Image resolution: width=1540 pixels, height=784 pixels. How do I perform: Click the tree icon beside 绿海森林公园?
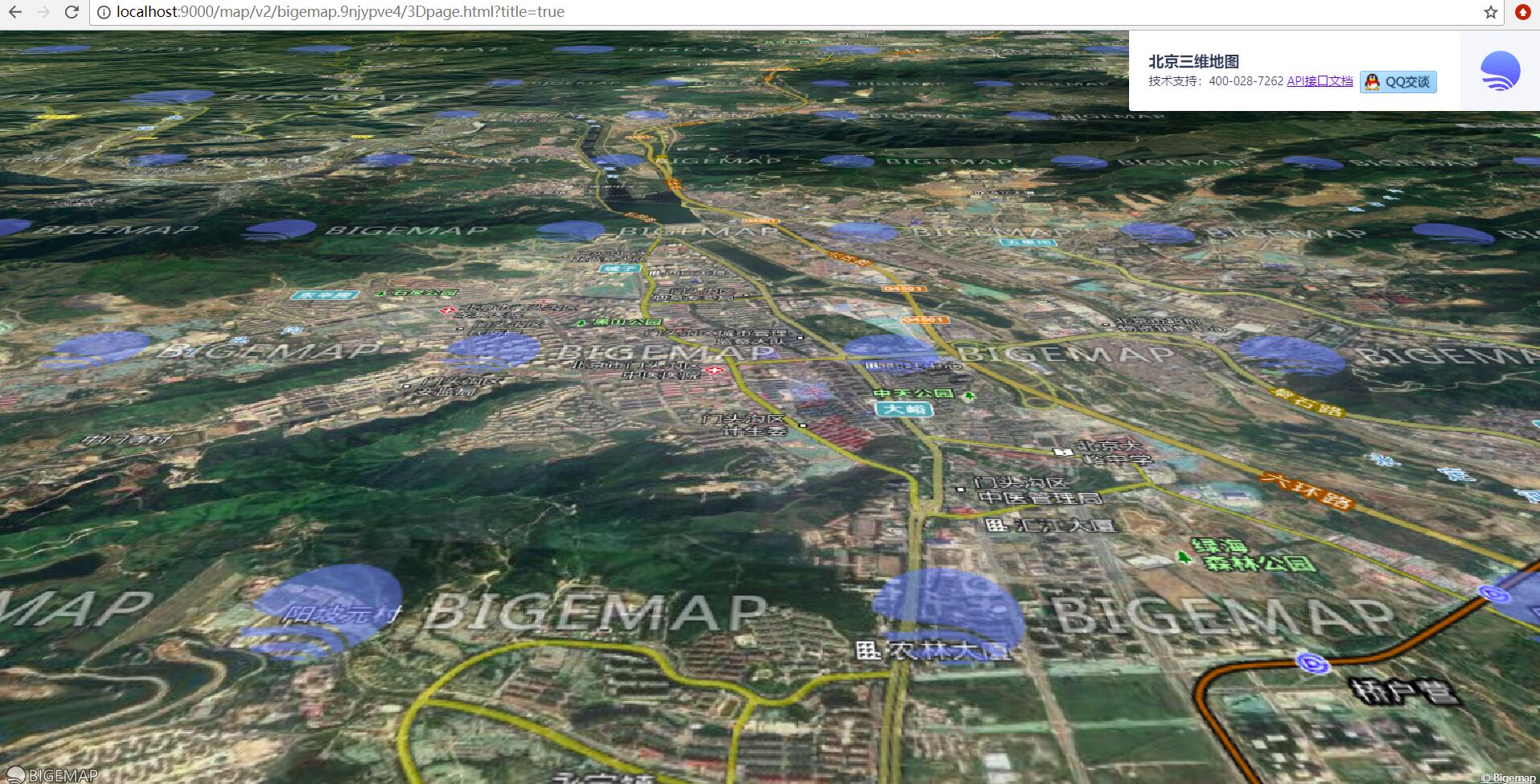coord(1183,556)
